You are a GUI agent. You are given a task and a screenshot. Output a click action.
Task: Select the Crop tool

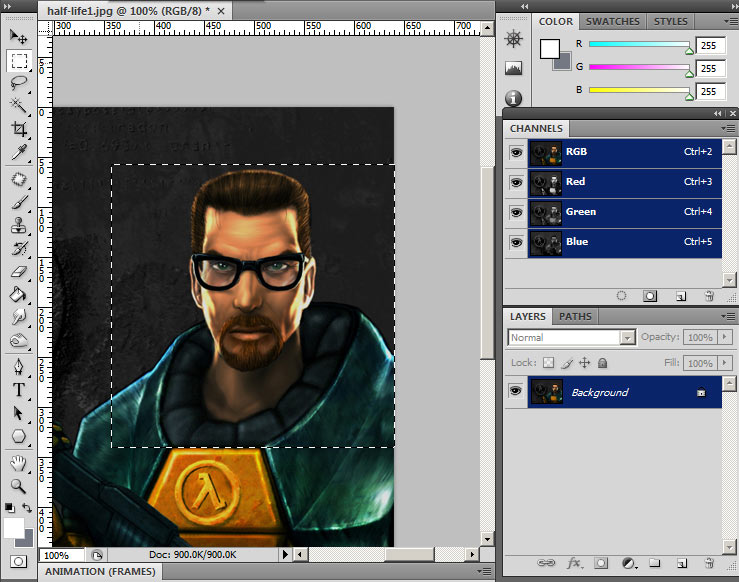pyautogui.click(x=19, y=130)
